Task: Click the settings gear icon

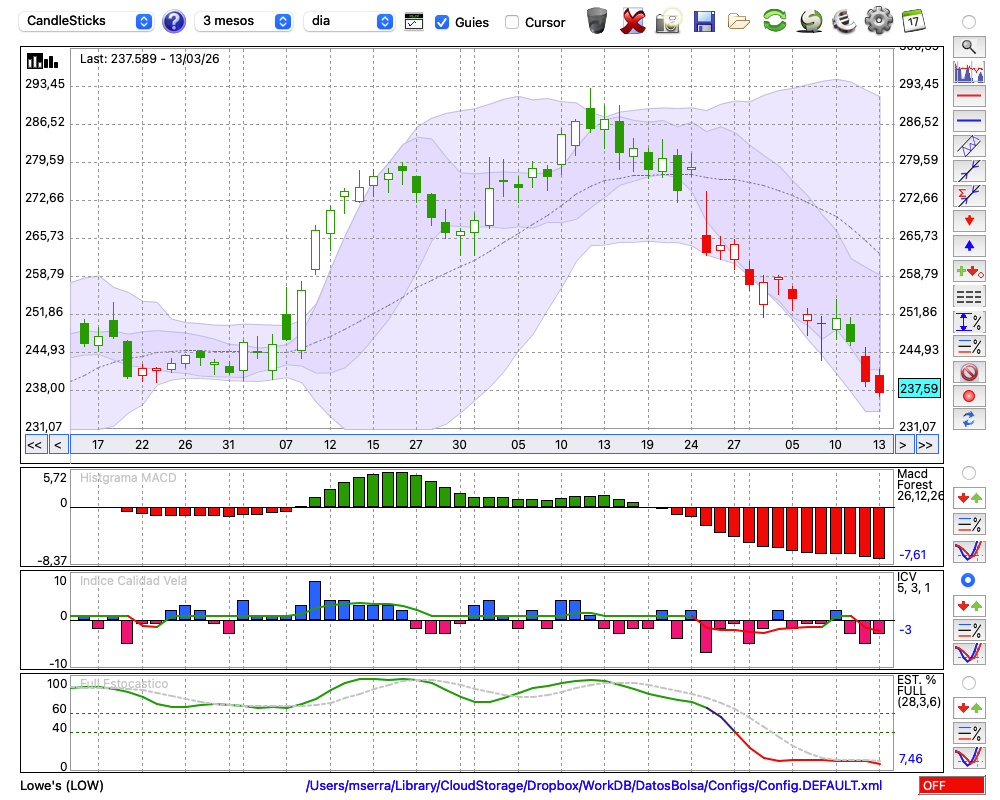Action: [878, 21]
